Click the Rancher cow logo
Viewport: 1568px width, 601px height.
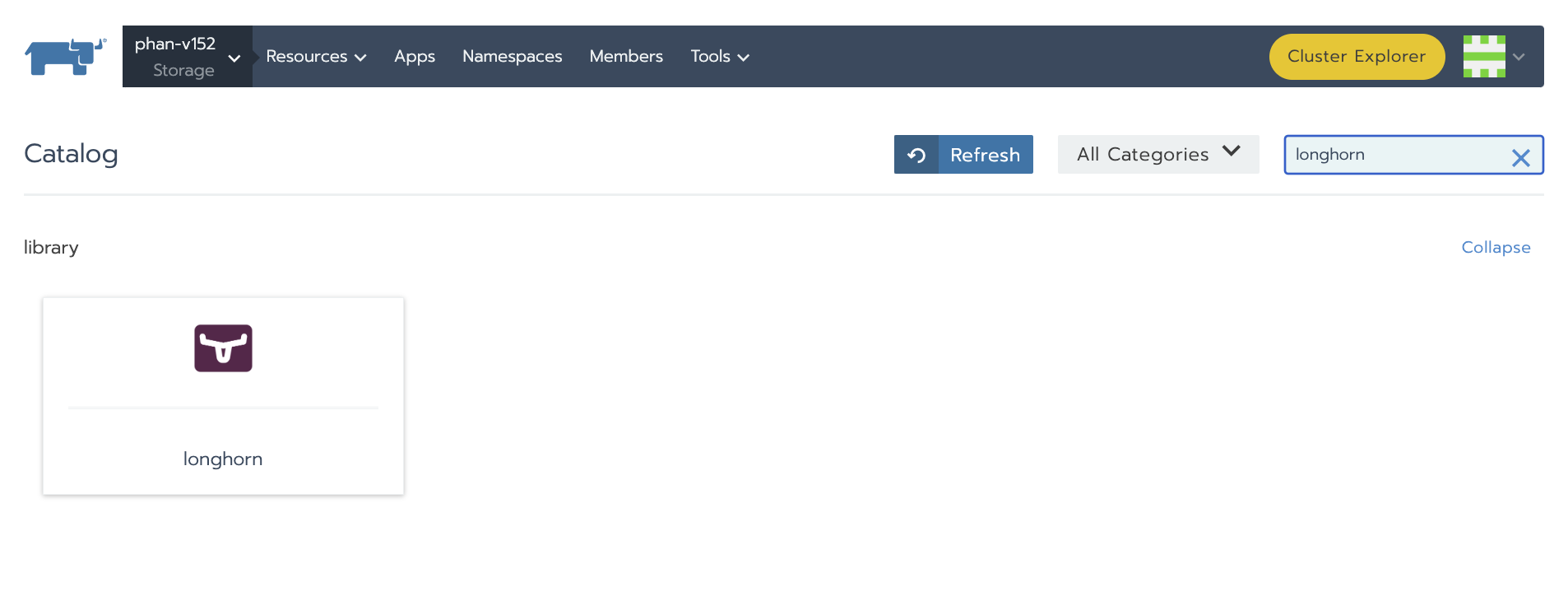pos(65,57)
